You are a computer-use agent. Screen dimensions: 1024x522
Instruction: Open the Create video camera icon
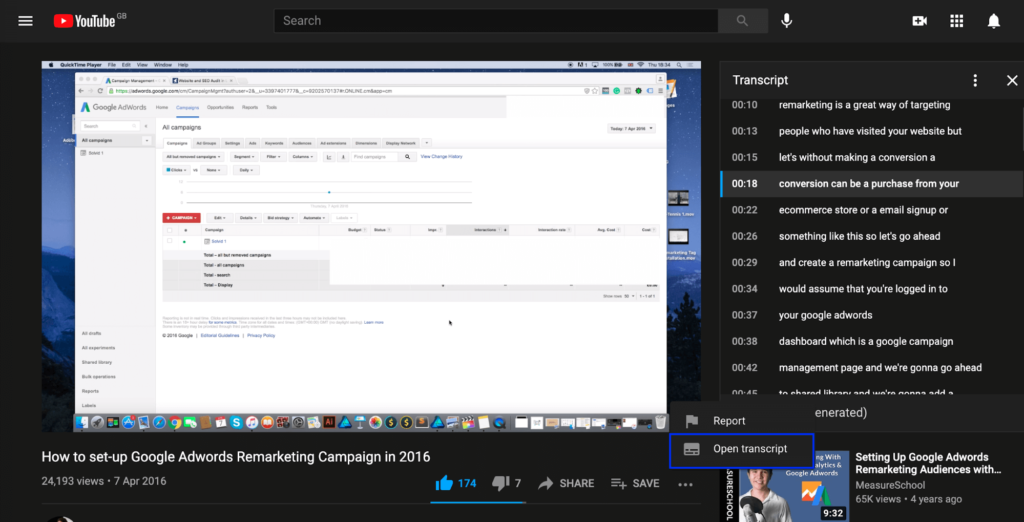pyautogui.click(x=920, y=21)
